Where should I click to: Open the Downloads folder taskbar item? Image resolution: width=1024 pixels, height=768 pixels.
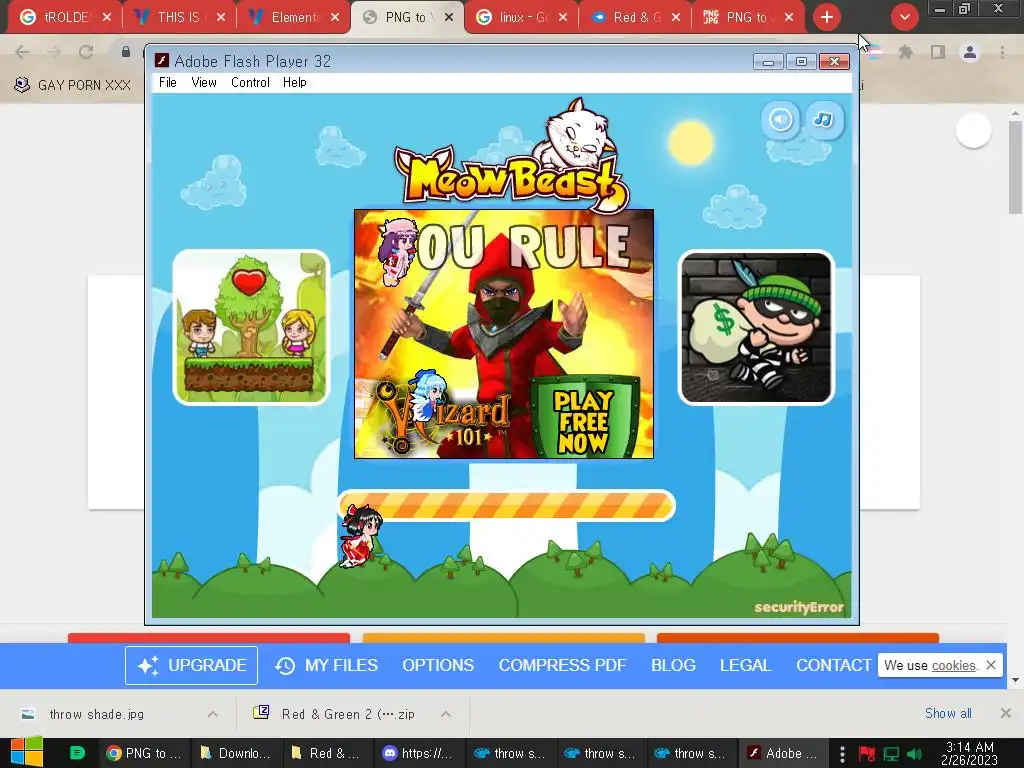tap(236, 753)
